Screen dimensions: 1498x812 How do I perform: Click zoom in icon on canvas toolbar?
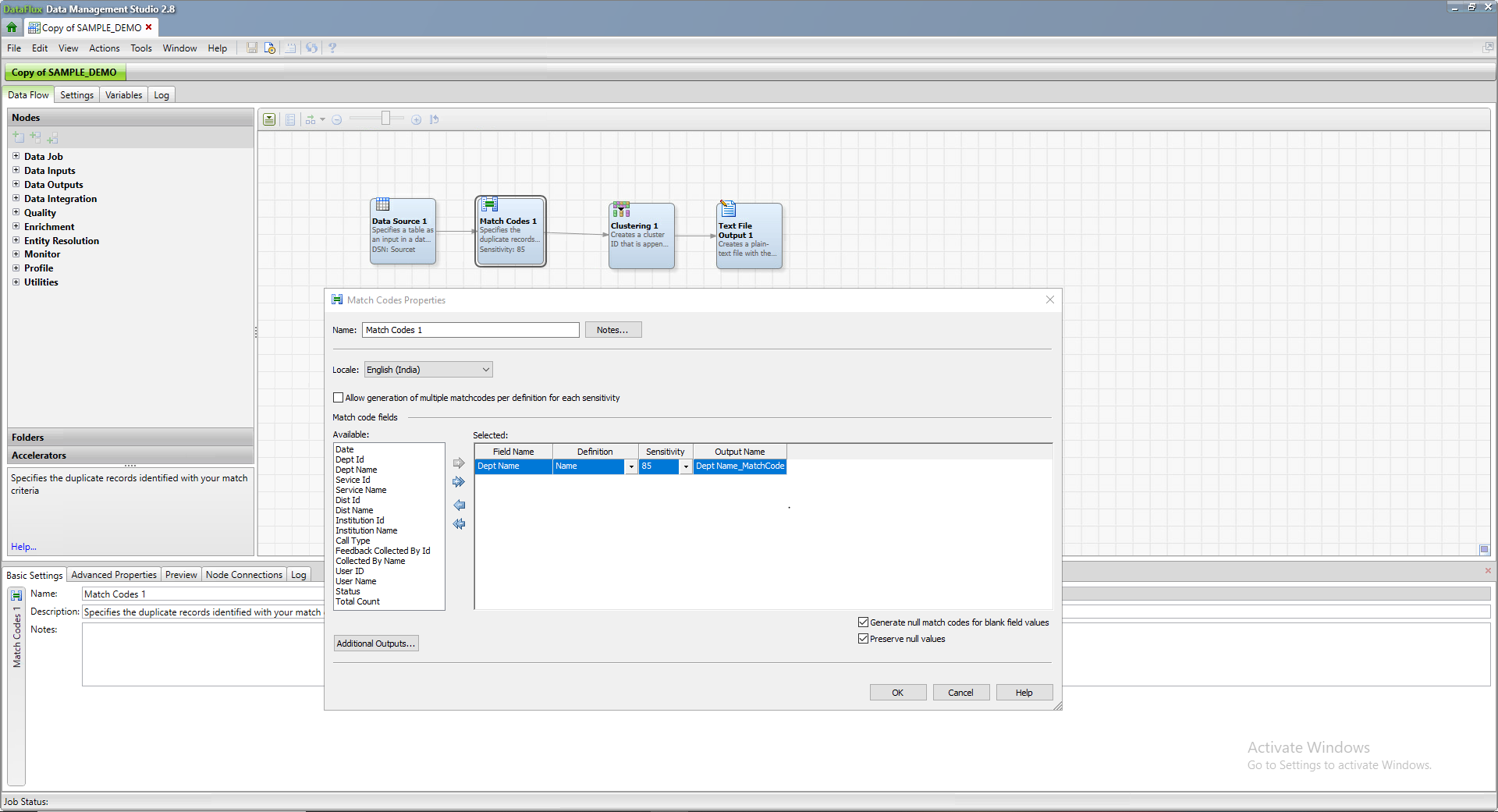click(417, 120)
